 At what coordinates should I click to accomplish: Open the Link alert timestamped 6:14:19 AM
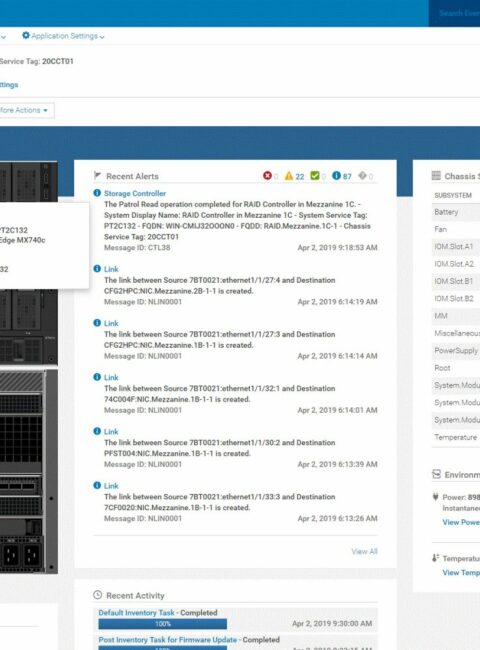tap(111, 269)
